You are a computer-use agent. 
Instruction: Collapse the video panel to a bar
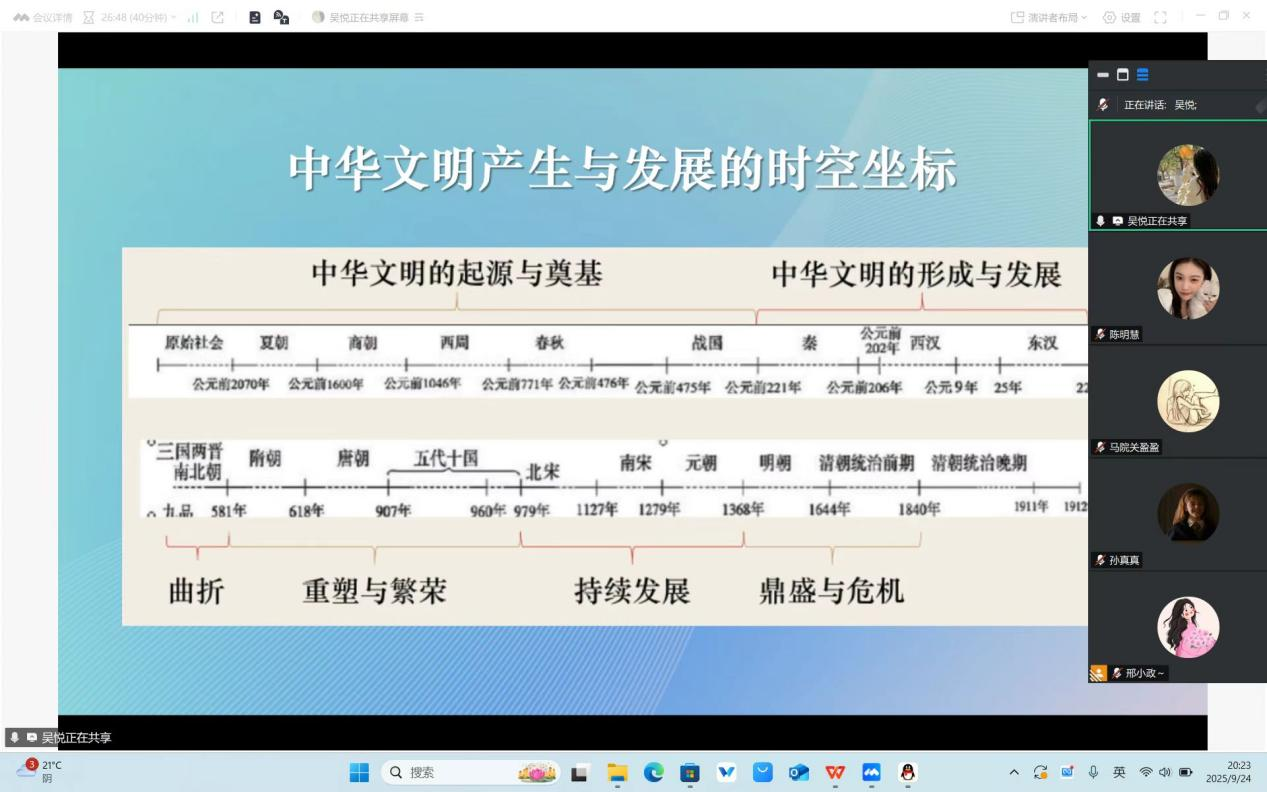[1103, 75]
